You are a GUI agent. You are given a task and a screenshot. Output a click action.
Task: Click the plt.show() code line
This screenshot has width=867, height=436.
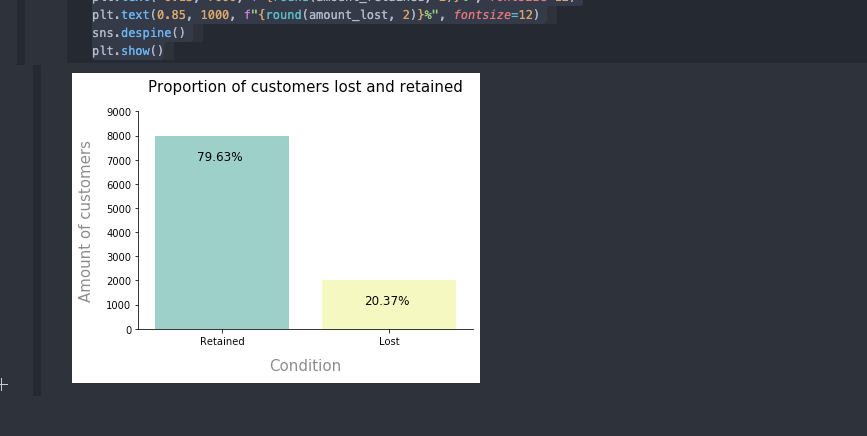pos(128,51)
